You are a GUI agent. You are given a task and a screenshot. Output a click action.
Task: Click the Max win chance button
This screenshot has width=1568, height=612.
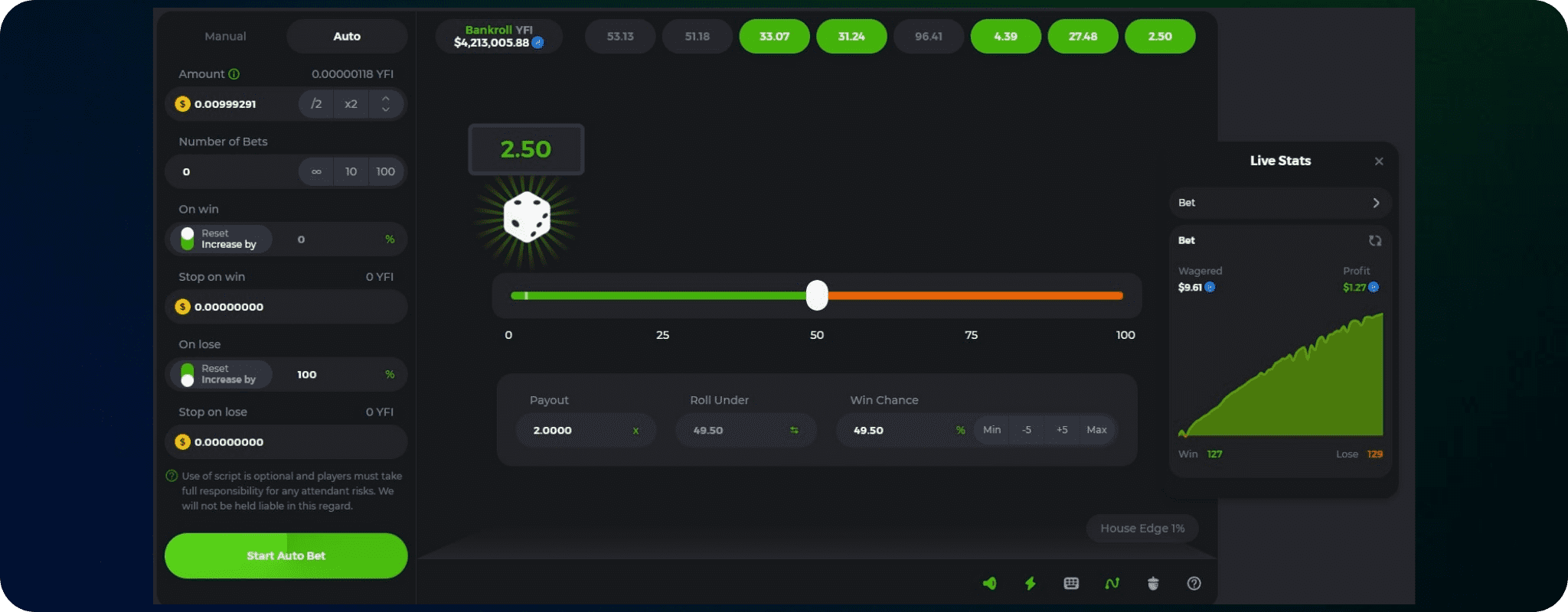point(1096,430)
